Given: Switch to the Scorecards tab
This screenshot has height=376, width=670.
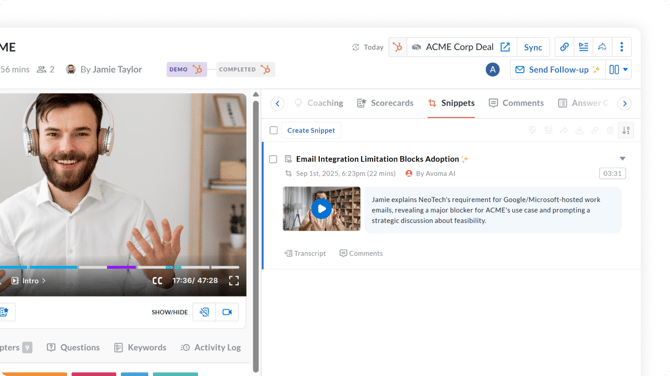Looking at the screenshot, I should coord(385,103).
